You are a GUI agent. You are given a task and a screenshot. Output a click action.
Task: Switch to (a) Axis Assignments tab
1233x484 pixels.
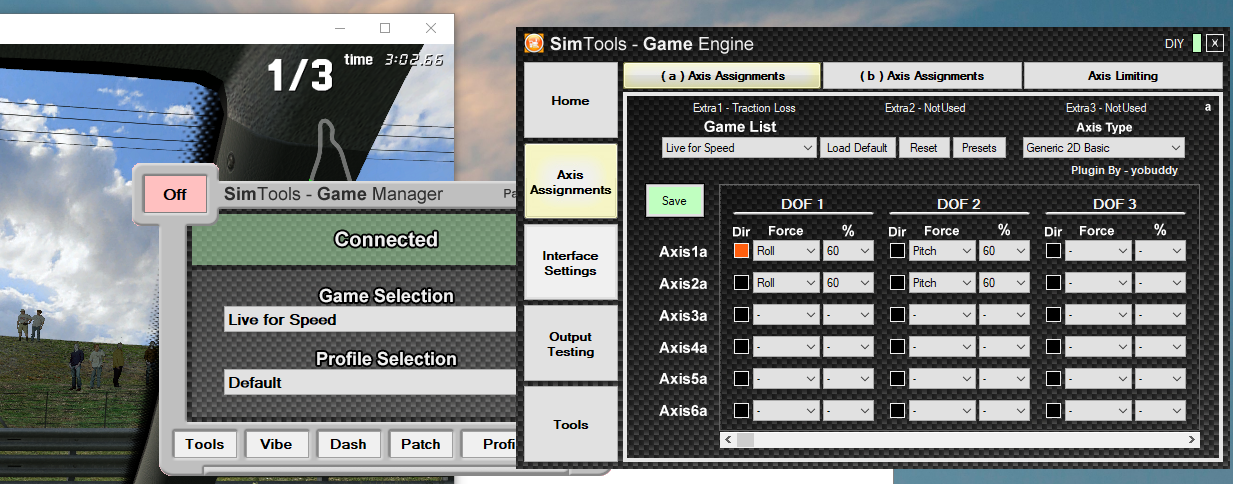click(722, 76)
